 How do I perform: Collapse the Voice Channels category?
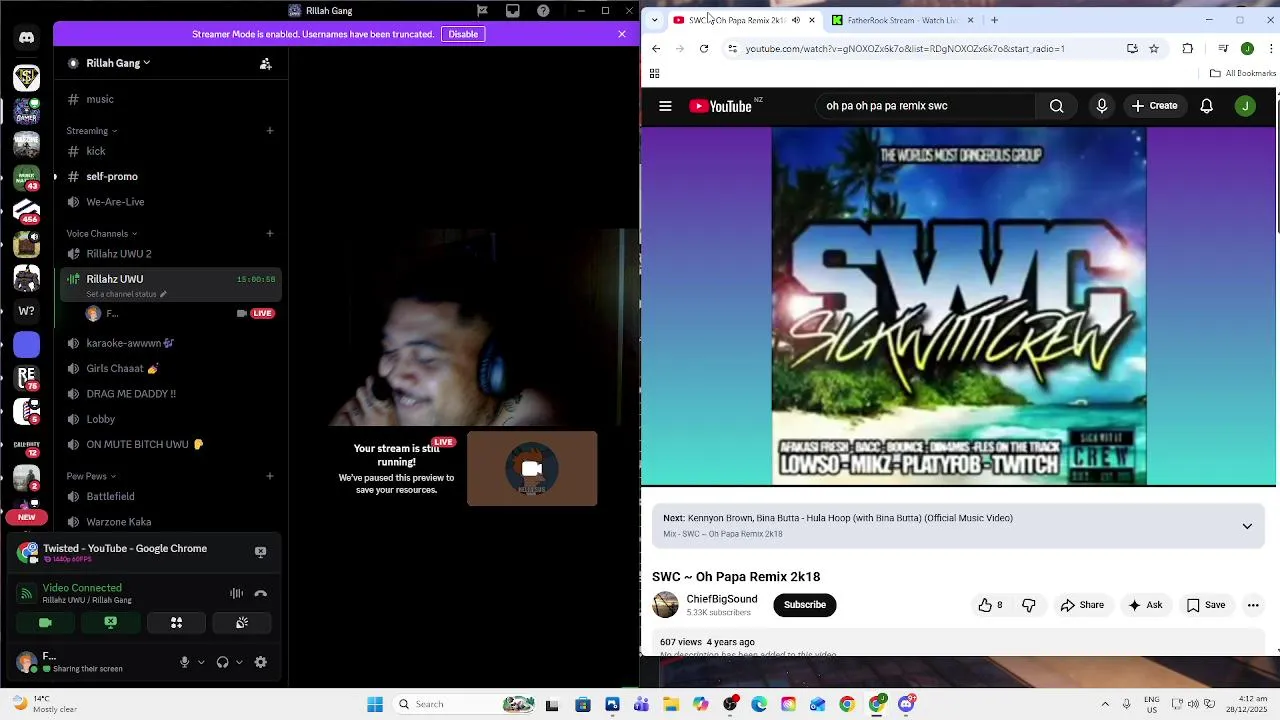[102, 234]
